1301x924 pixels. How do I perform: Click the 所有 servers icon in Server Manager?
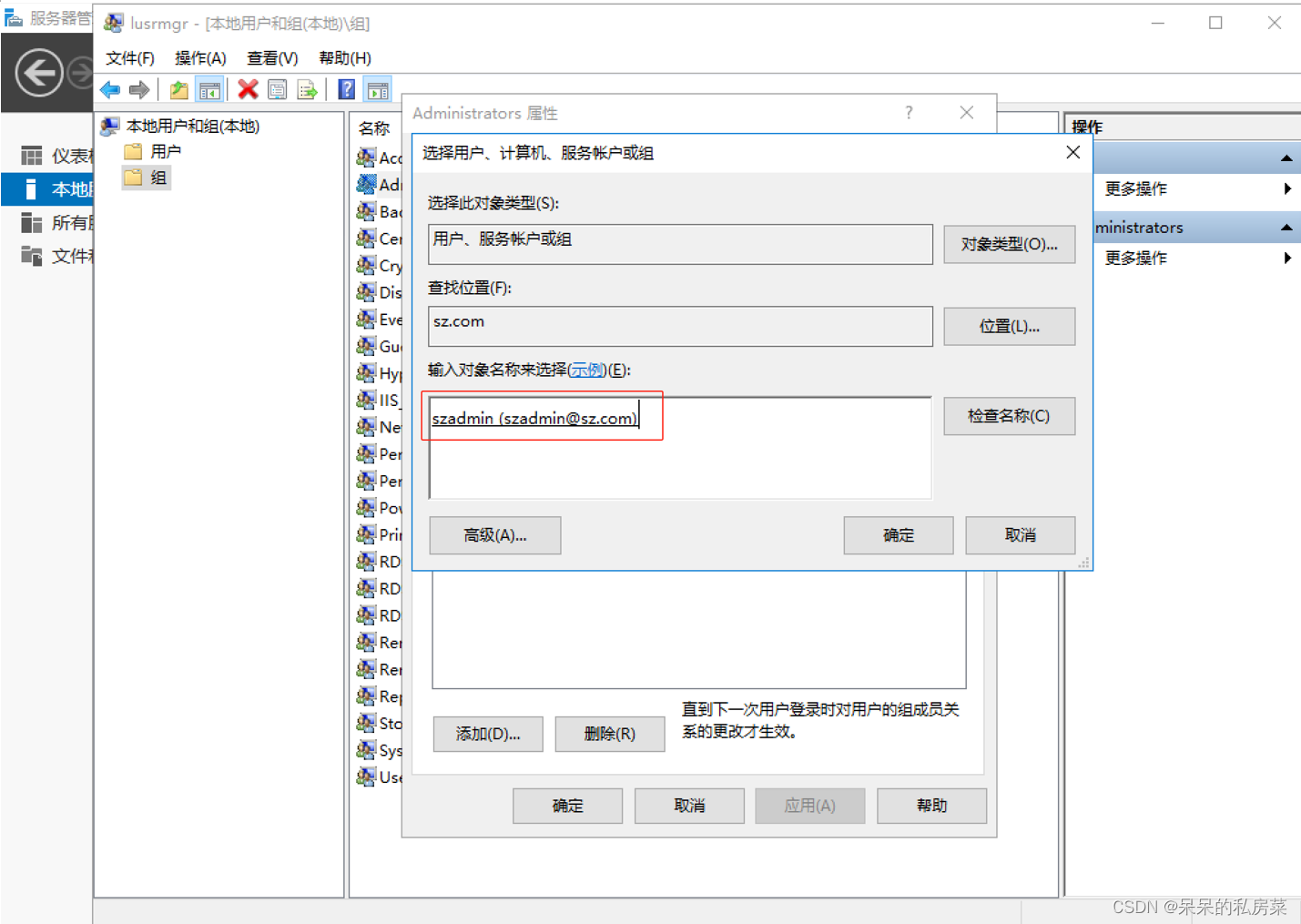coord(32,223)
